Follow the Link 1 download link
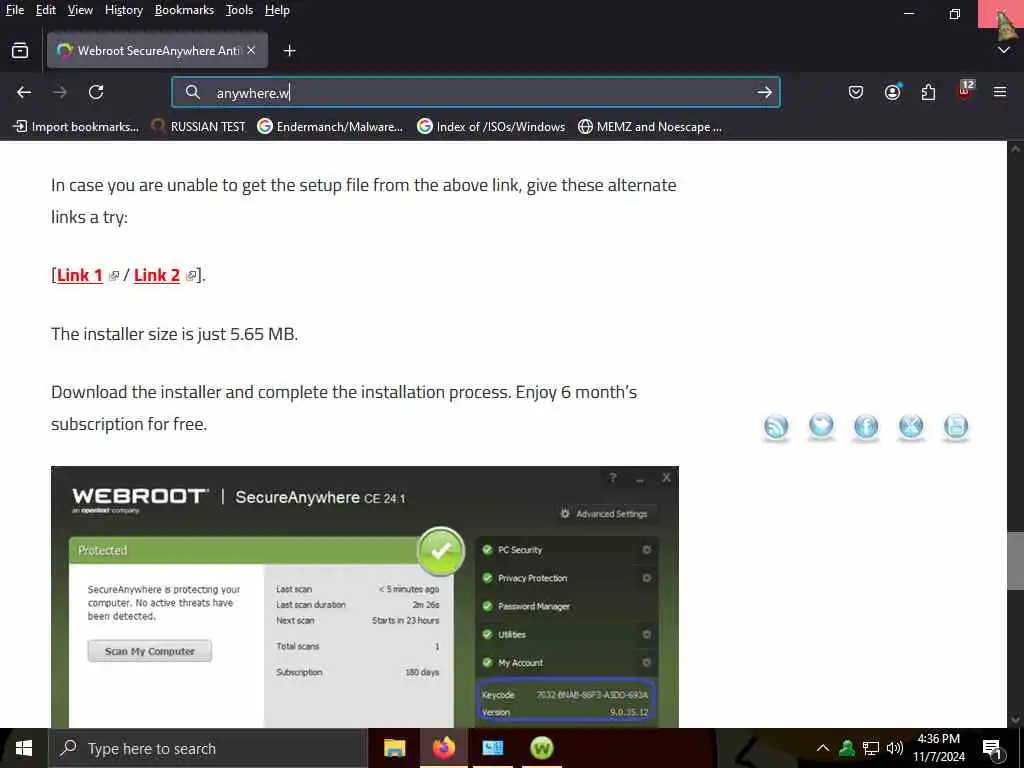Screen dimensions: 1024x768 click(80, 275)
